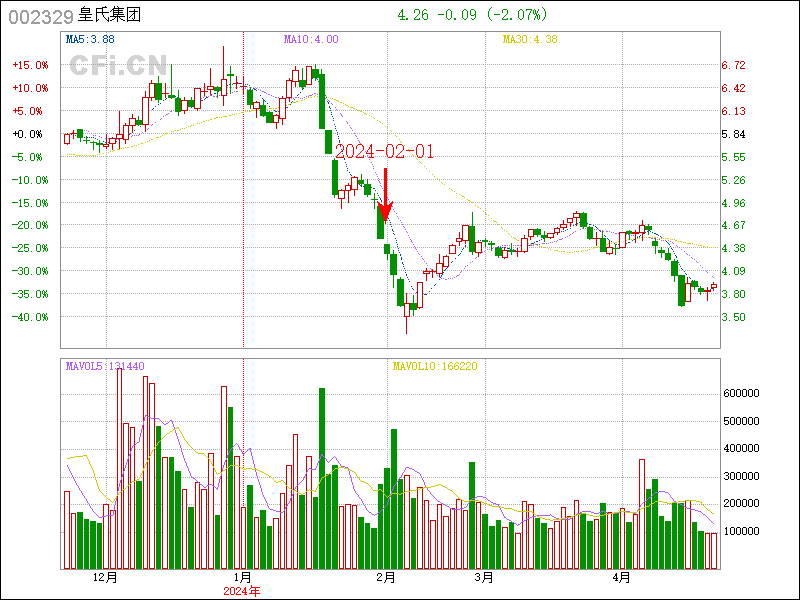This screenshot has width=800, height=600.
Task: Click the -30.0% axis label
Action: (30, 271)
